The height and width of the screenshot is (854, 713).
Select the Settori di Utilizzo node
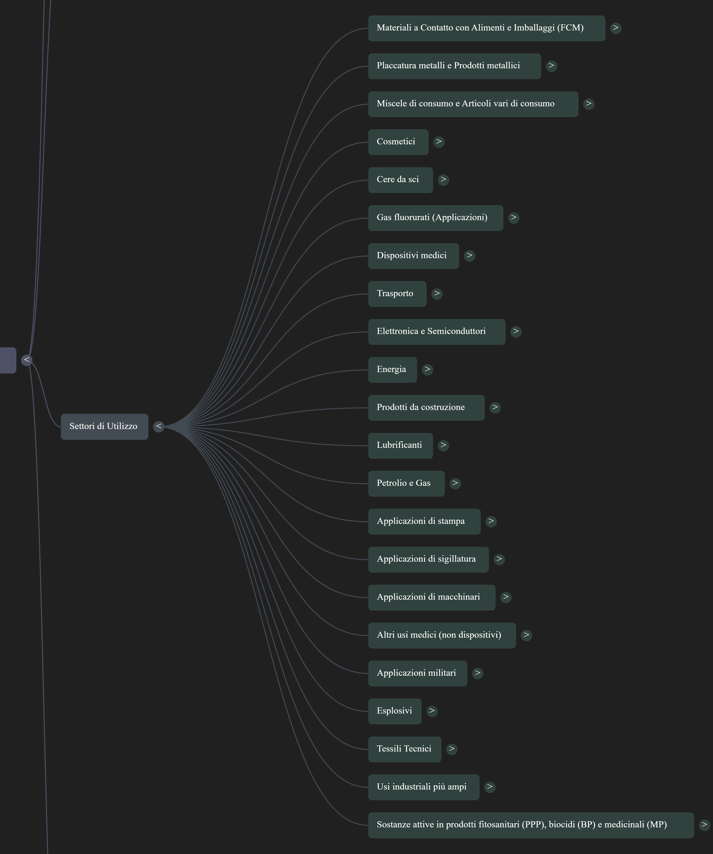pos(104,426)
